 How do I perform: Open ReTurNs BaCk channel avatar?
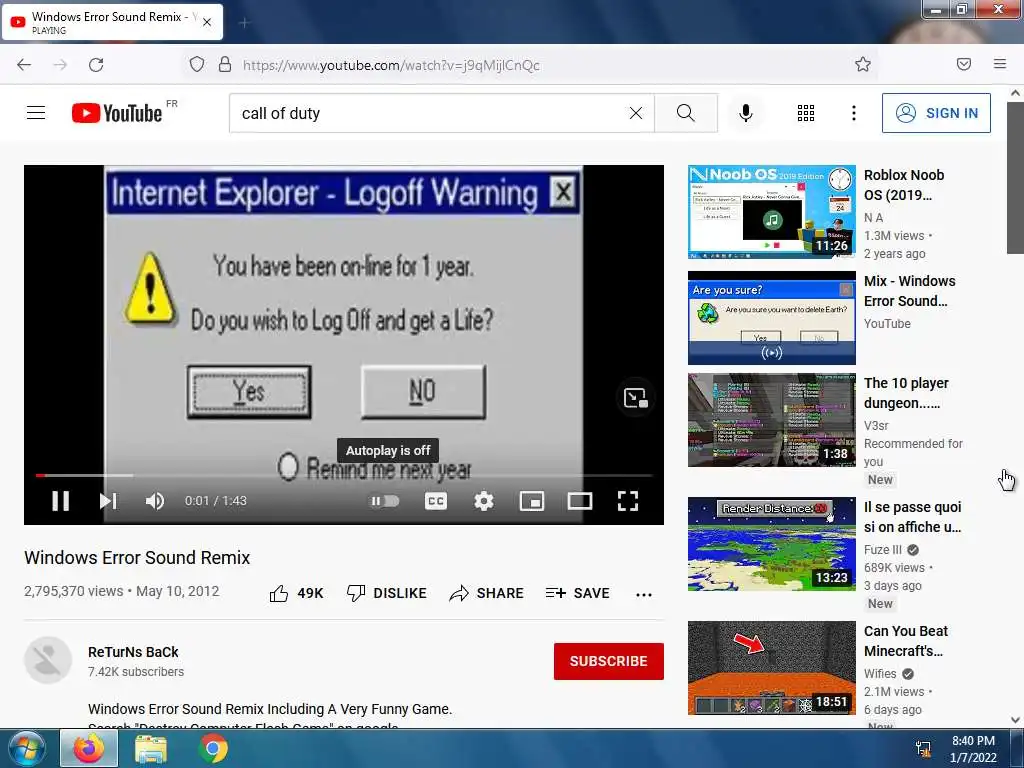coord(48,660)
